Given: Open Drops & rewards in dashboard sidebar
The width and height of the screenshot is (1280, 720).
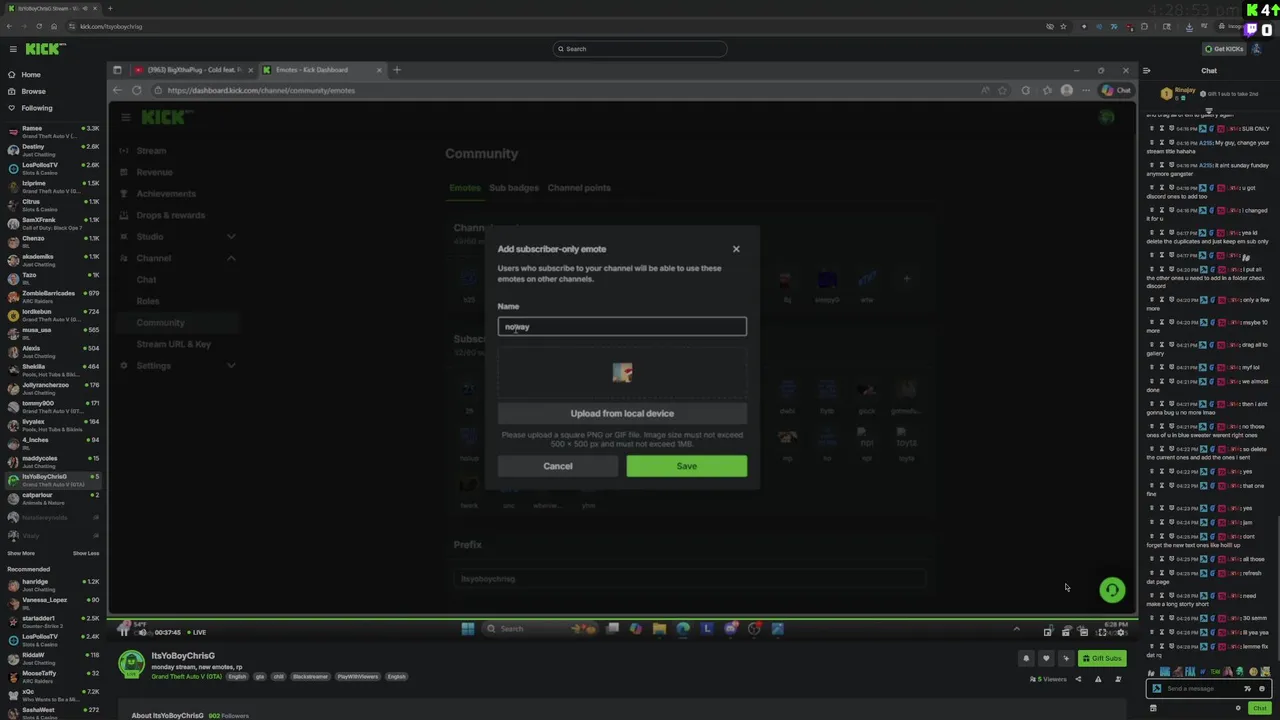Looking at the screenshot, I should pyautogui.click(x=170, y=215).
